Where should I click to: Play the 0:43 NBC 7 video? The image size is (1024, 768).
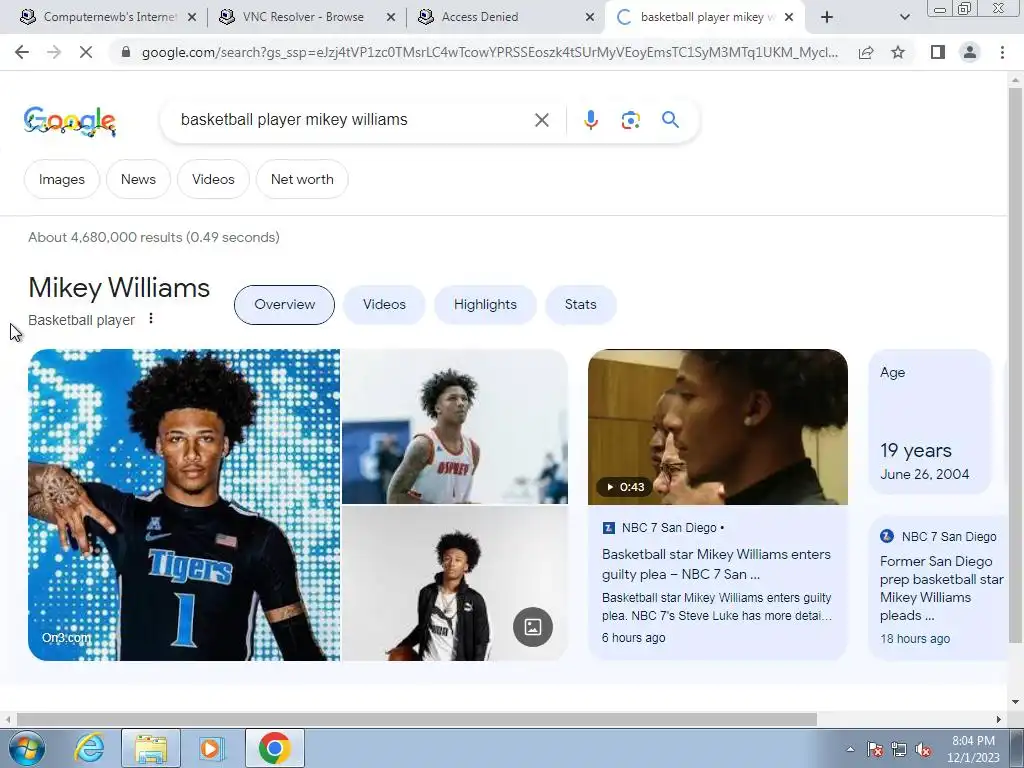coord(718,427)
